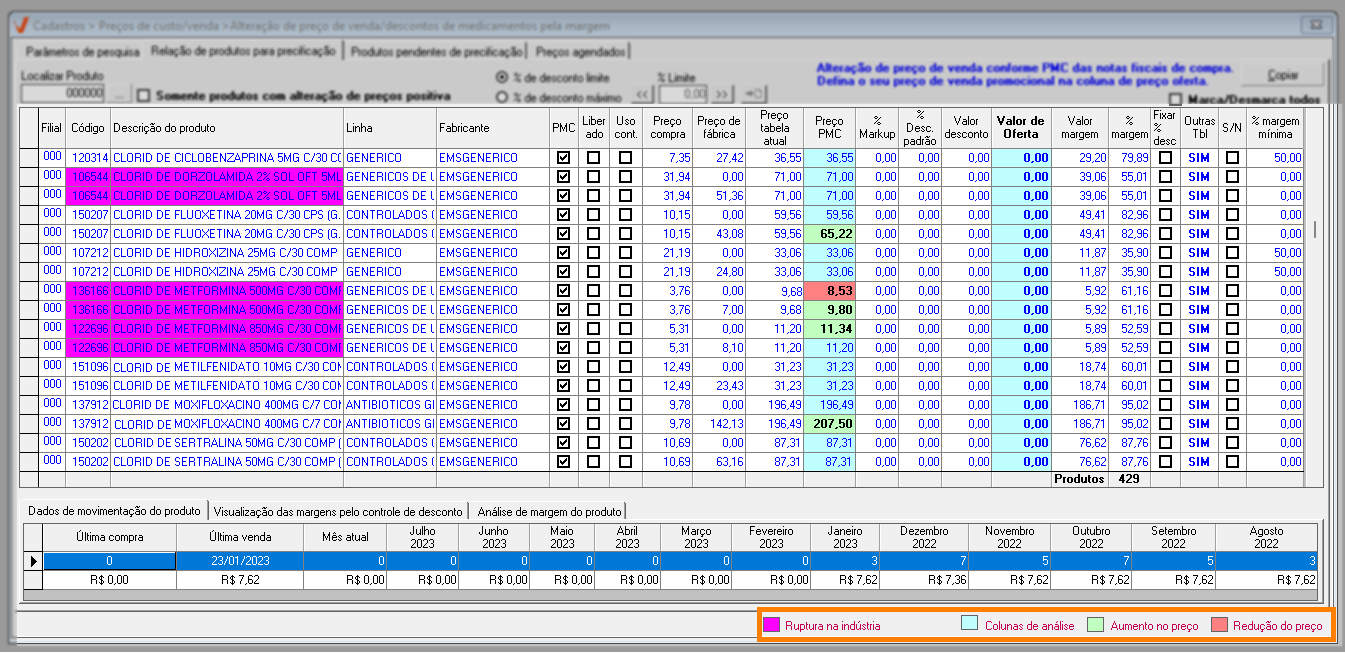Go to the 'Preços agendados' tab

580,51
